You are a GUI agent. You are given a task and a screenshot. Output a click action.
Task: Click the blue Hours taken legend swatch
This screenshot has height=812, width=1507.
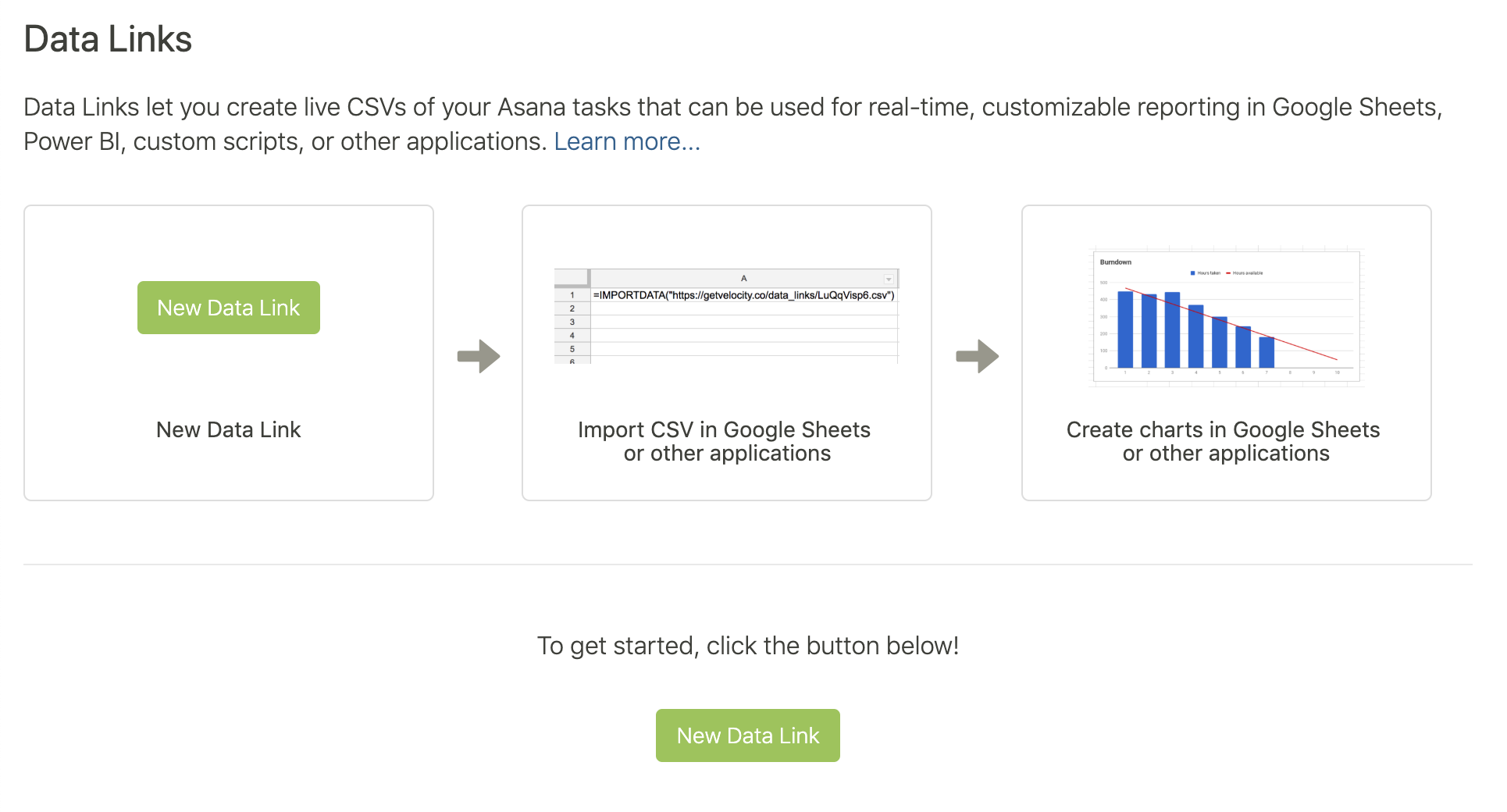point(1192,273)
